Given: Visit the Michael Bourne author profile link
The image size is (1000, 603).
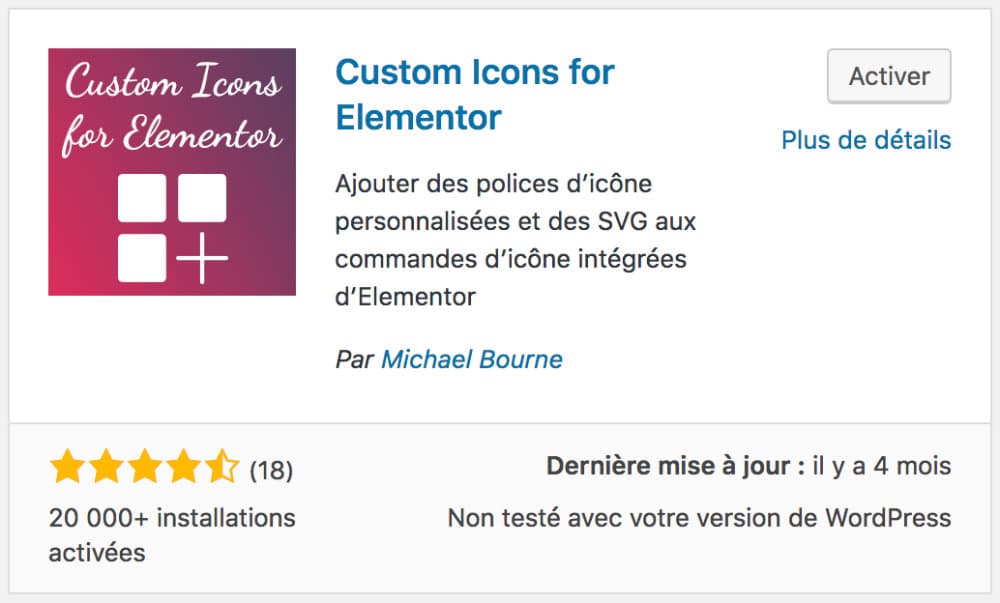Looking at the screenshot, I should coord(471,359).
